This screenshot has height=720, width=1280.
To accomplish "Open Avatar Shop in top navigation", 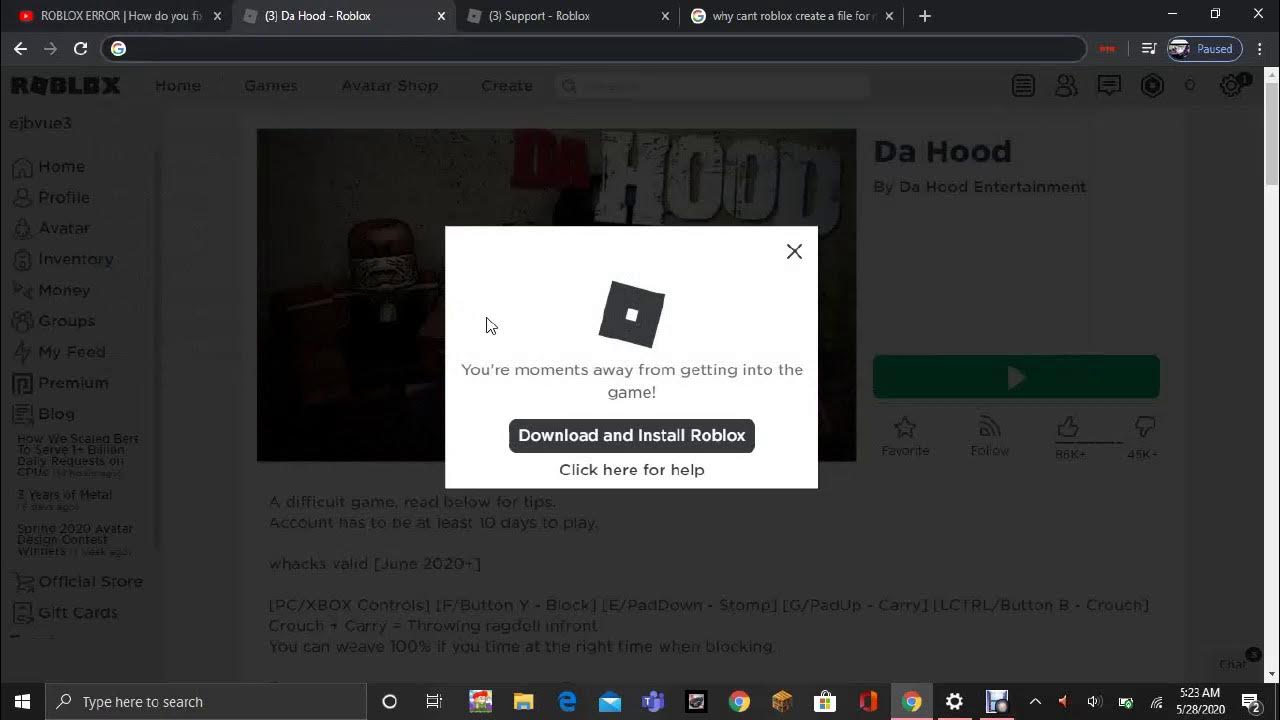I will click(x=390, y=86).
